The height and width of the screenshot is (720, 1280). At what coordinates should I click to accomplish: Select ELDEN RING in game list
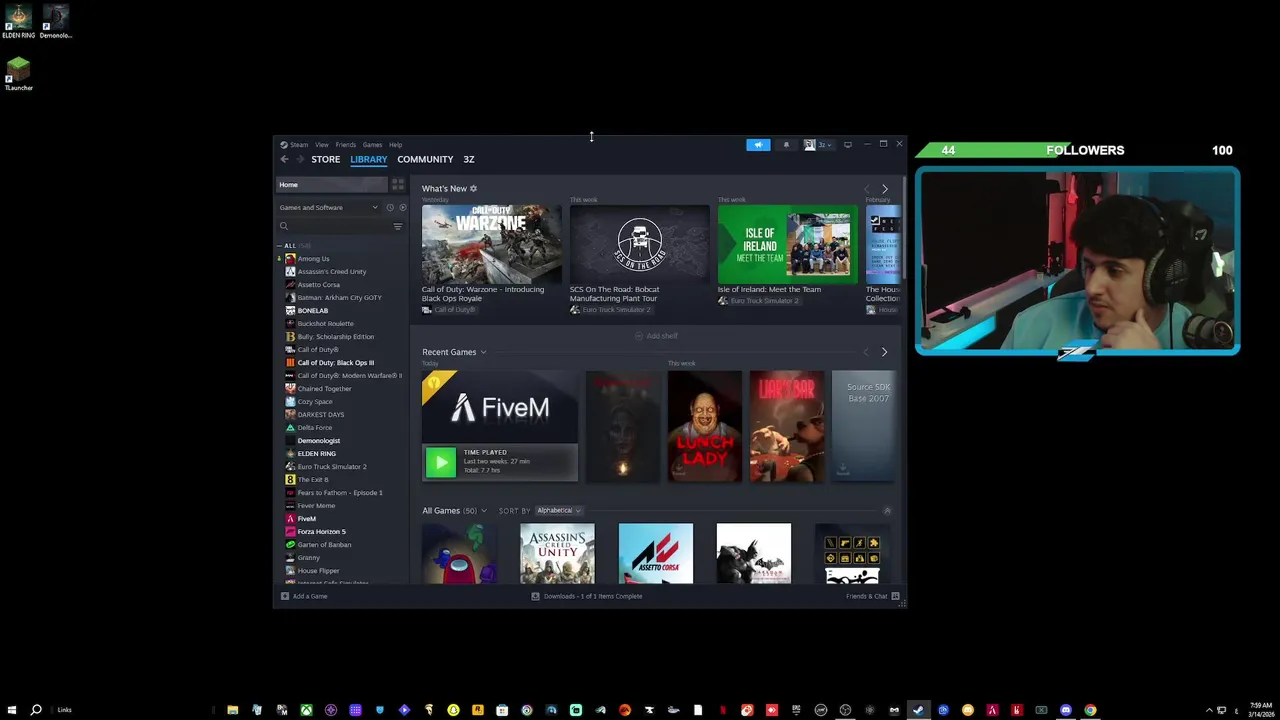[316, 454]
